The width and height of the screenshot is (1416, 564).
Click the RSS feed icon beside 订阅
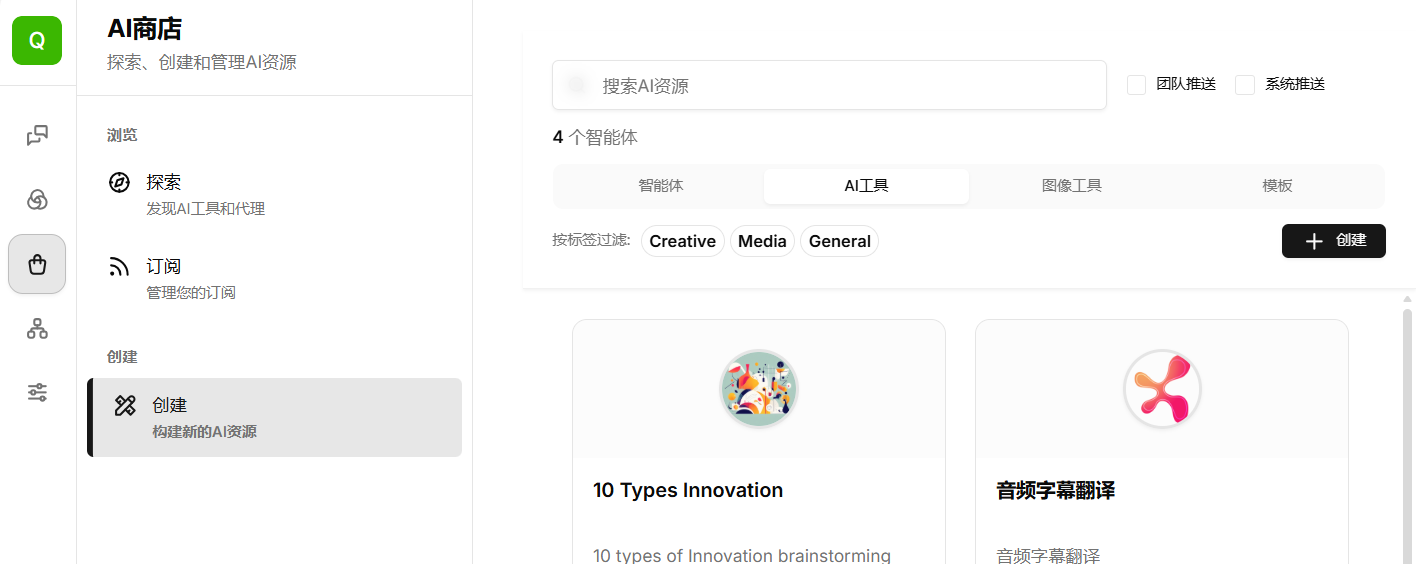coord(119,266)
